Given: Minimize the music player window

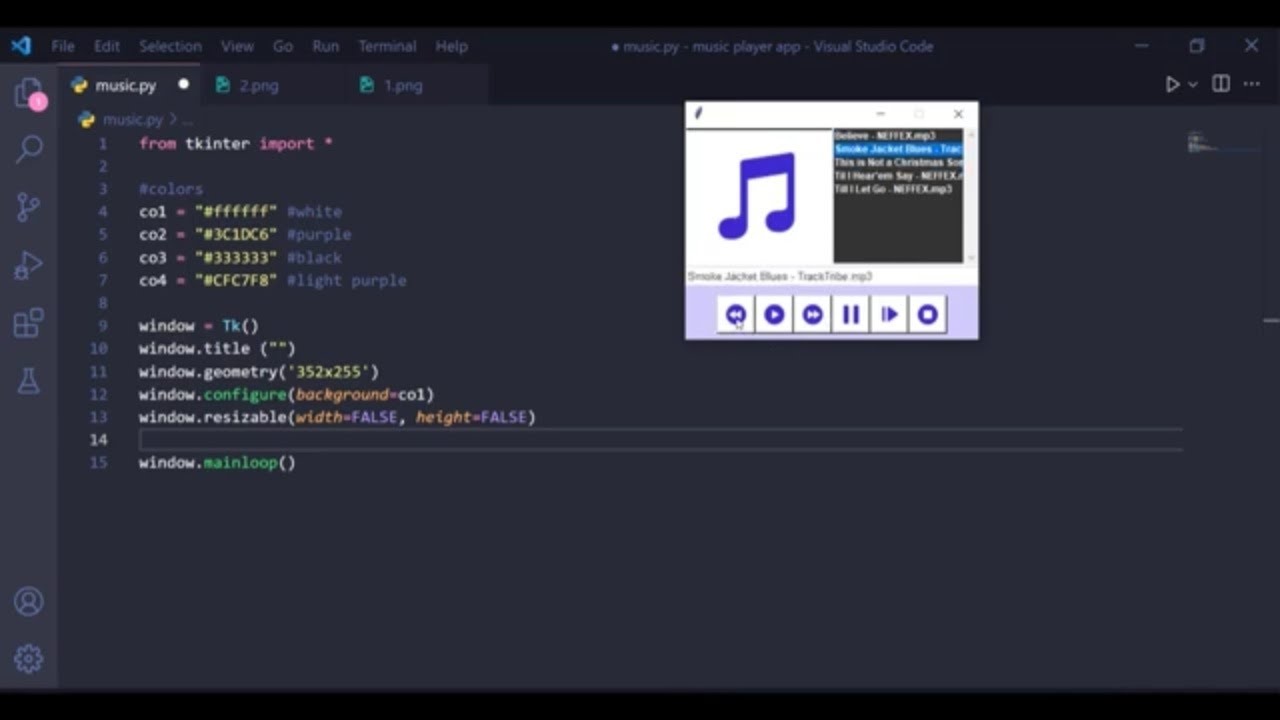Looking at the screenshot, I should click(x=880, y=114).
